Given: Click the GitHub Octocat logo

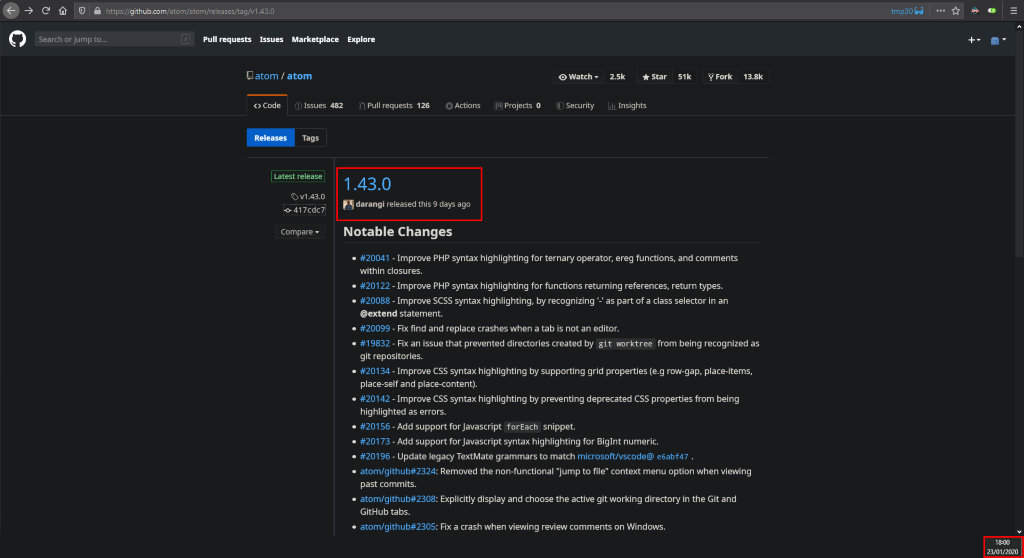Looking at the screenshot, I should click(18, 39).
